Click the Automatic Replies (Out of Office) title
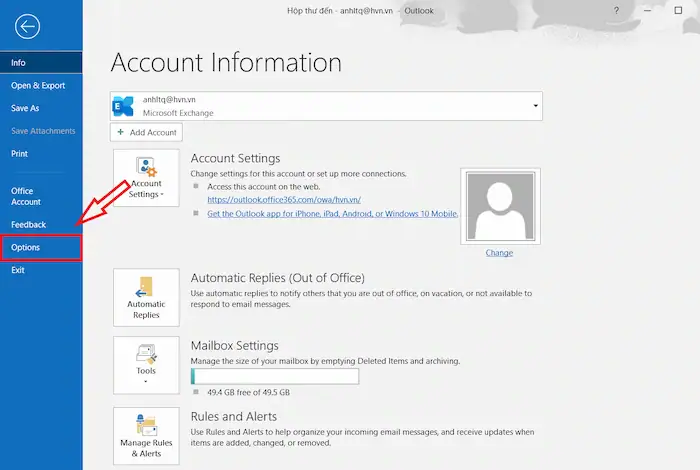Viewport: 700px width, 470px height. click(278, 278)
